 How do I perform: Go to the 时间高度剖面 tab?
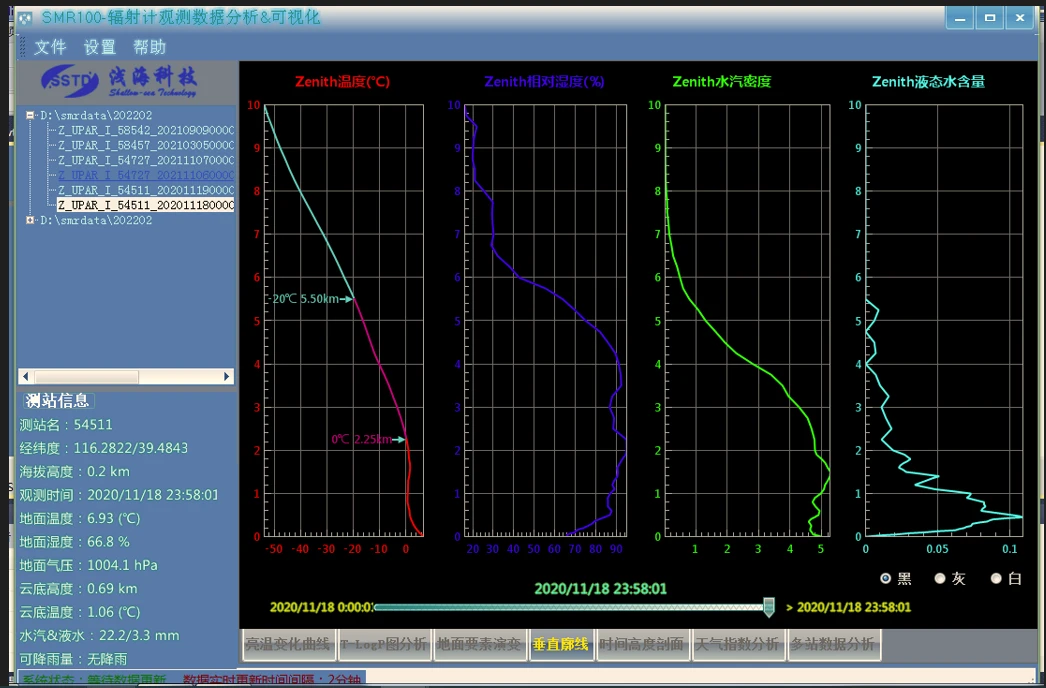643,645
